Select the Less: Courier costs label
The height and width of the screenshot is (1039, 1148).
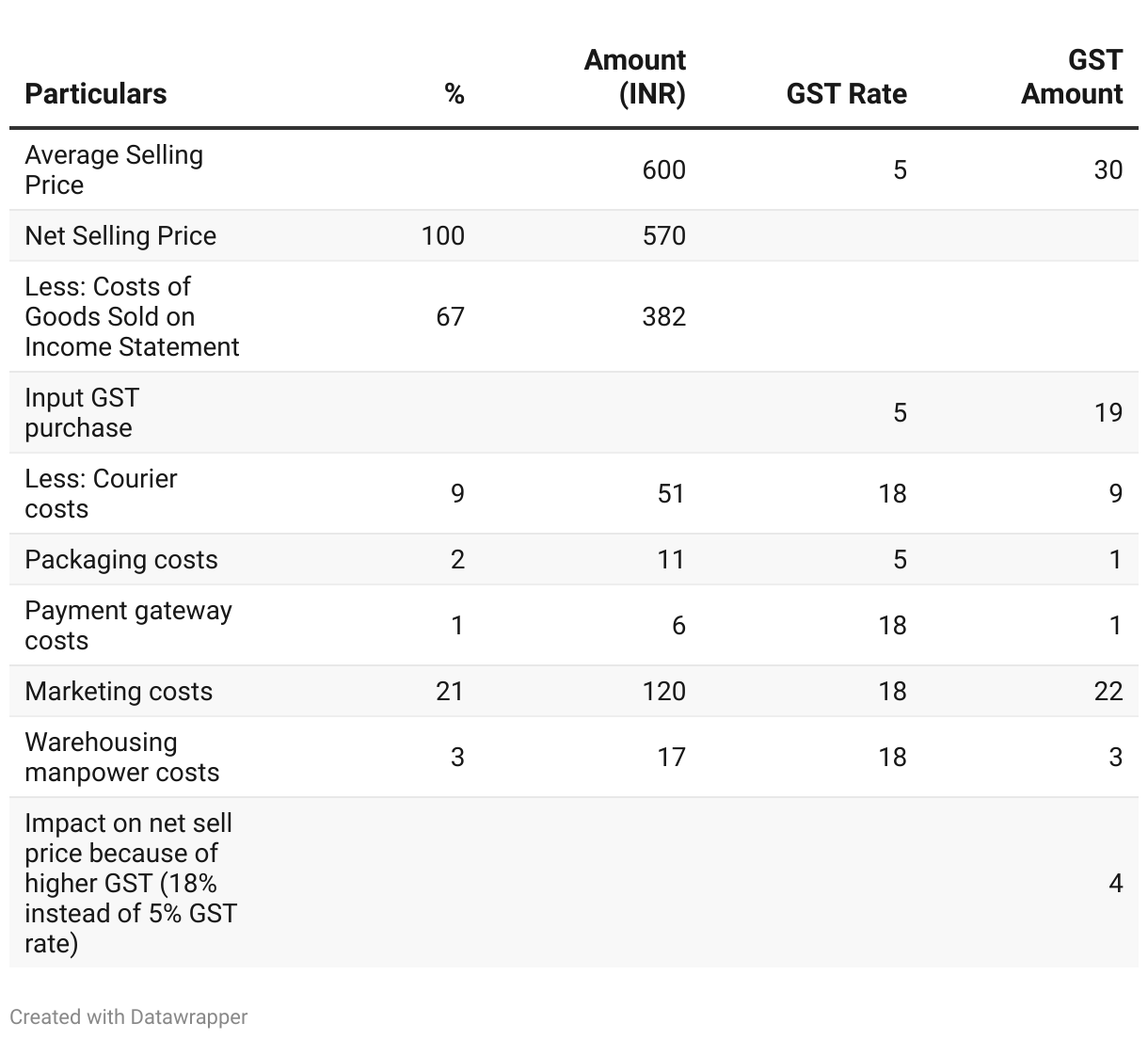click(101, 493)
